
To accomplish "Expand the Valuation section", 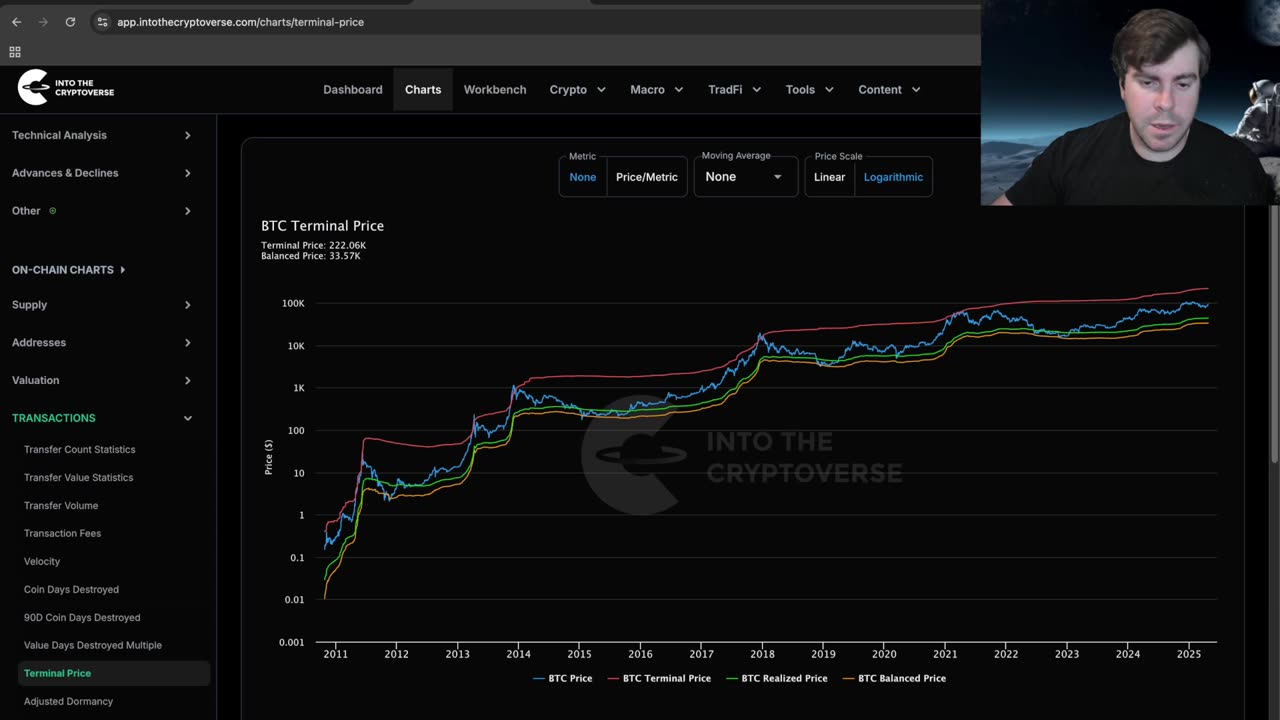I will click(x=102, y=381).
